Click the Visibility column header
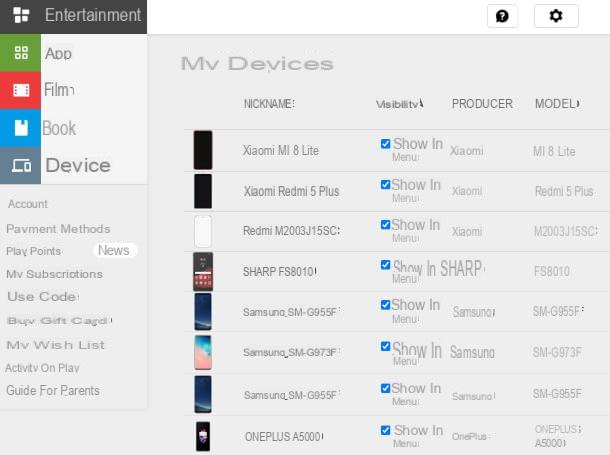 (400, 104)
